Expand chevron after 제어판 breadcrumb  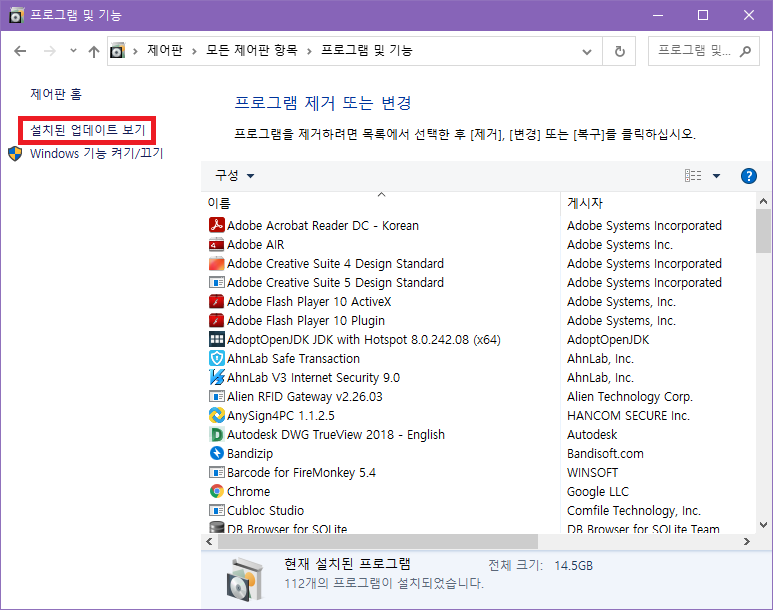[x=194, y=51]
